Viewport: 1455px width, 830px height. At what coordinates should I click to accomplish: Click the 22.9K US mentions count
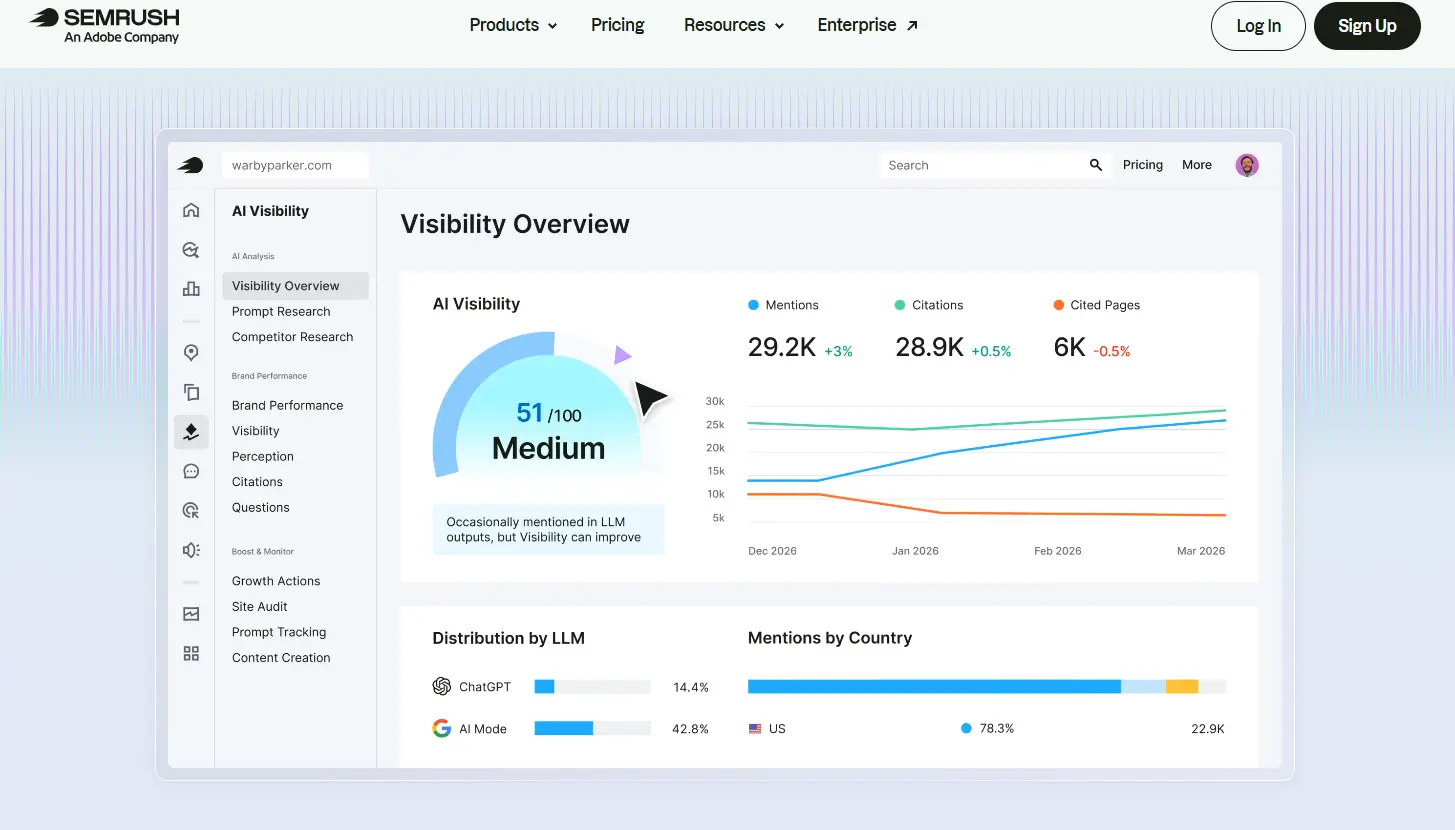click(x=1208, y=729)
